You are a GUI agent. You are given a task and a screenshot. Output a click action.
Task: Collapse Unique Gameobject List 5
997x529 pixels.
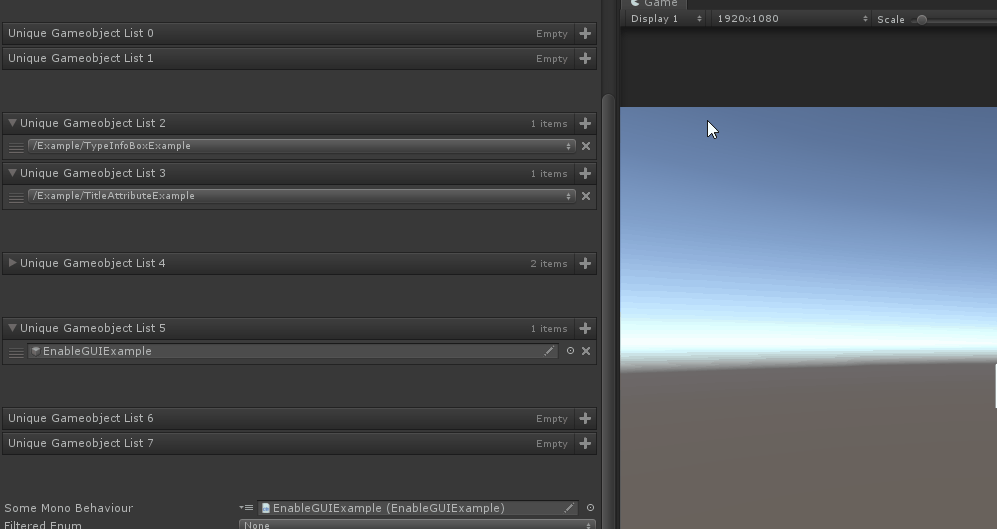(x=12, y=327)
